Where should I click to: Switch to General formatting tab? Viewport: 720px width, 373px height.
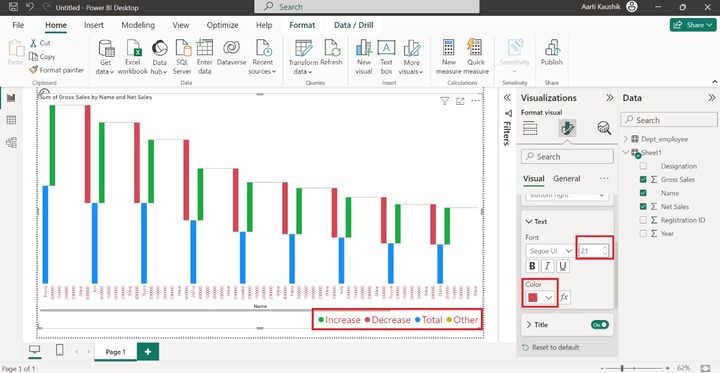point(567,179)
